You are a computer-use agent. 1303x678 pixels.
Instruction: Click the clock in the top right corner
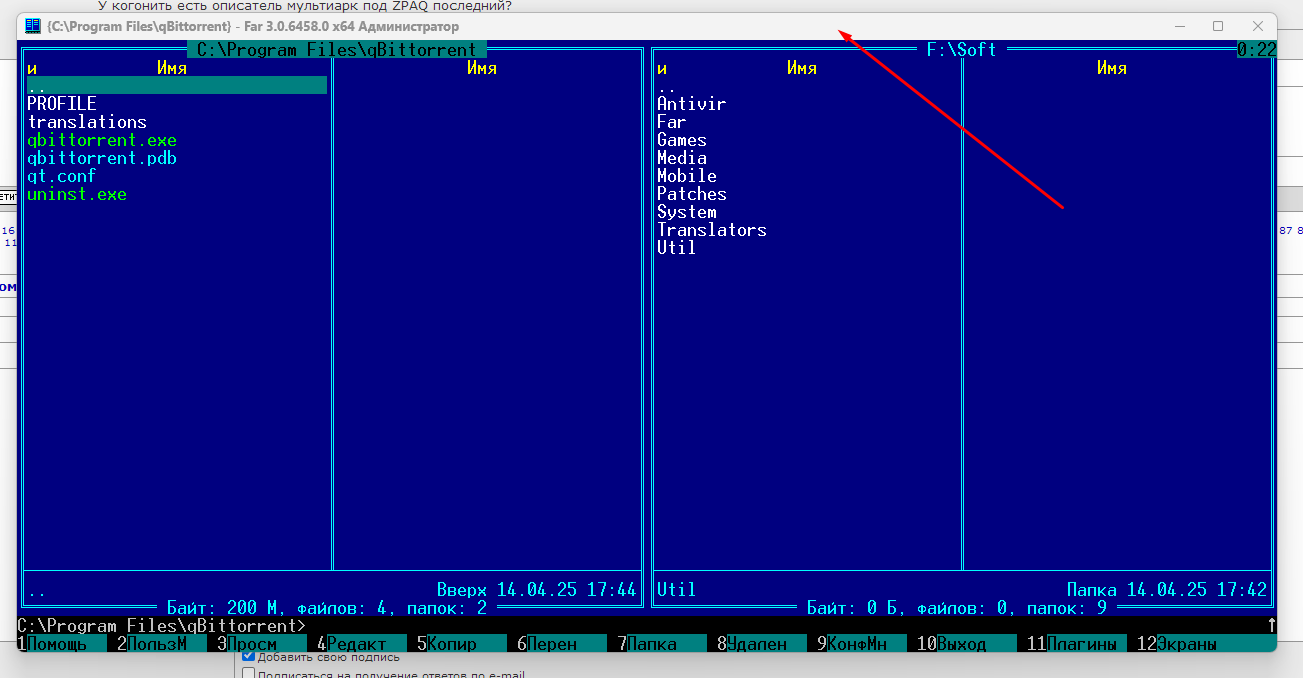point(1256,50)
